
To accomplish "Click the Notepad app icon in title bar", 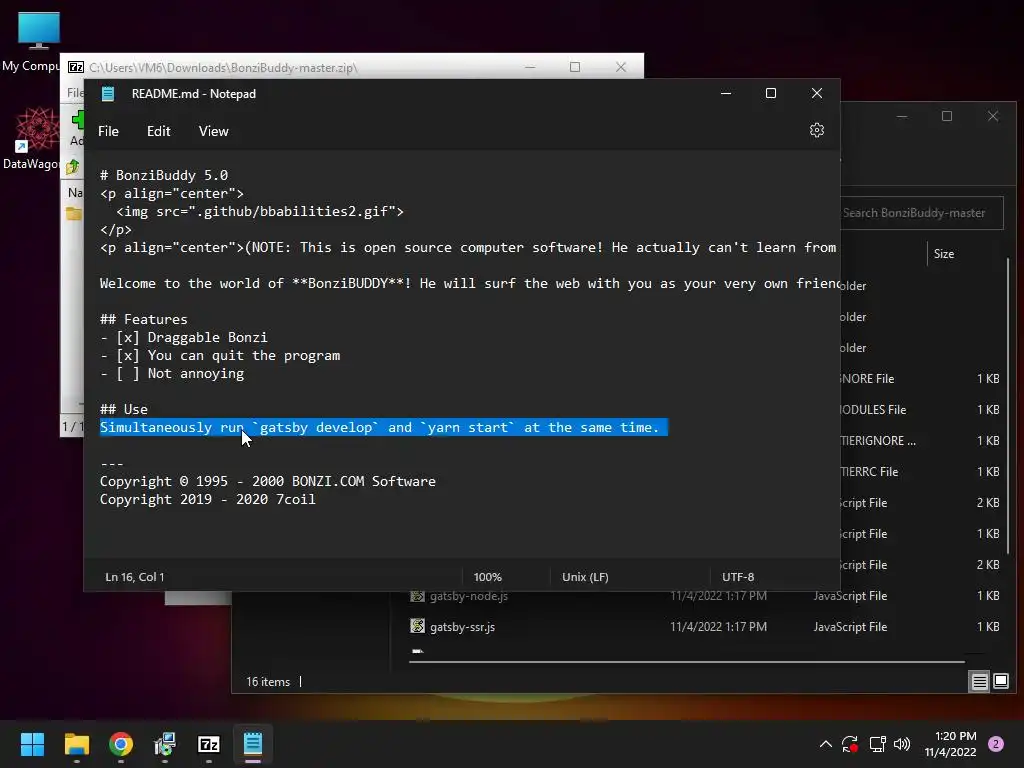I will point(108,93).
